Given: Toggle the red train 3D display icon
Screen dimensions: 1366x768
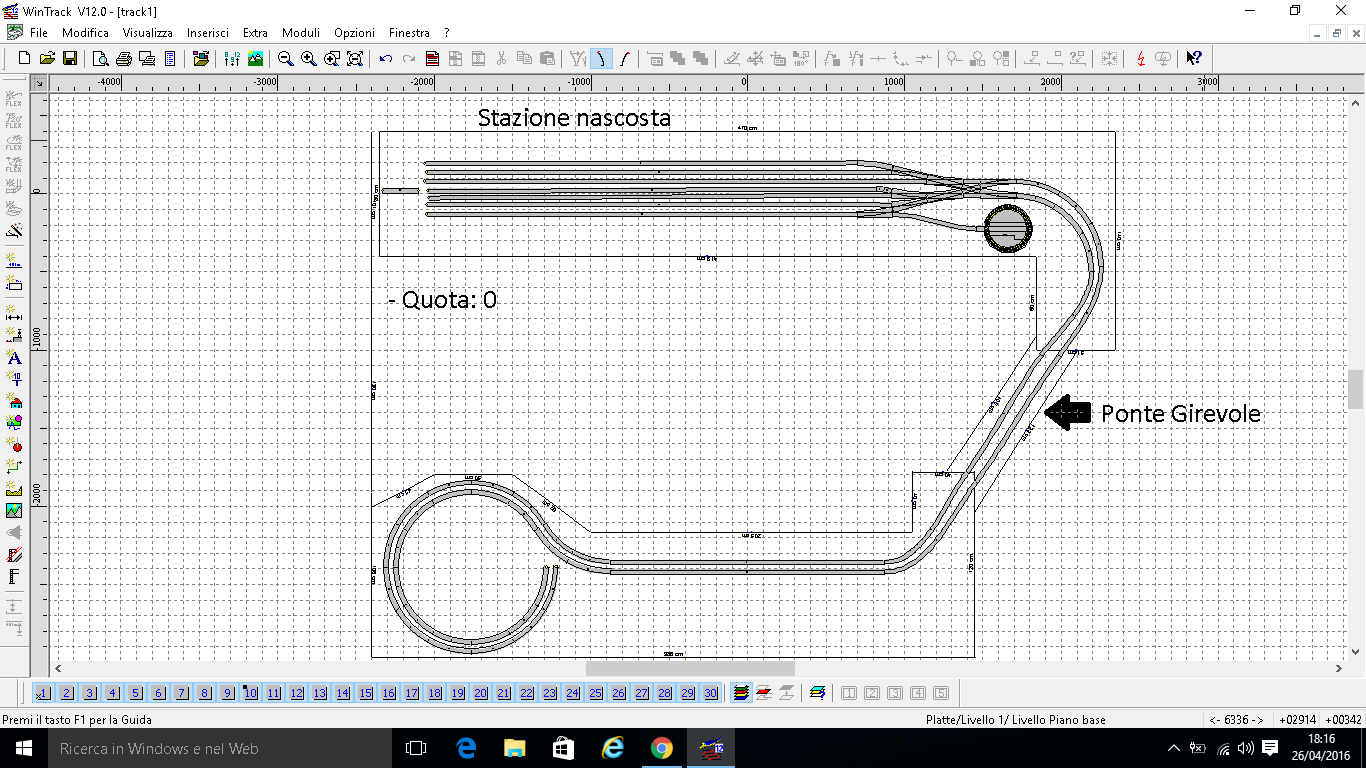Looking at the screenshot, I should tap(762, 692).
